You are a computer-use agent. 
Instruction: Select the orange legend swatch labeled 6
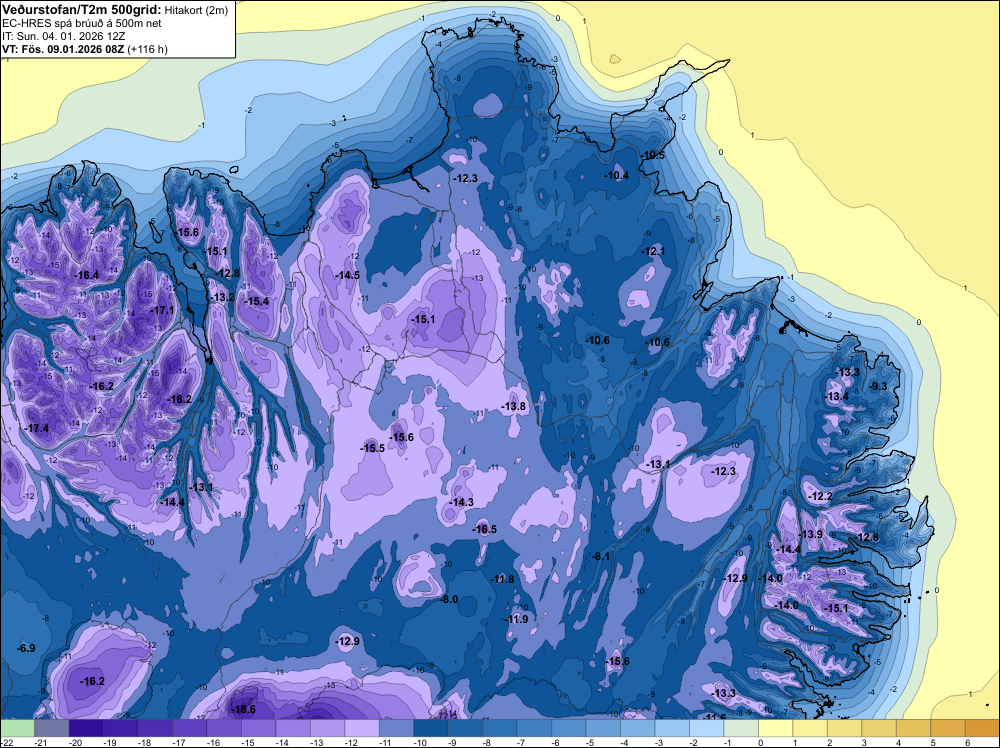coord(982,728)
